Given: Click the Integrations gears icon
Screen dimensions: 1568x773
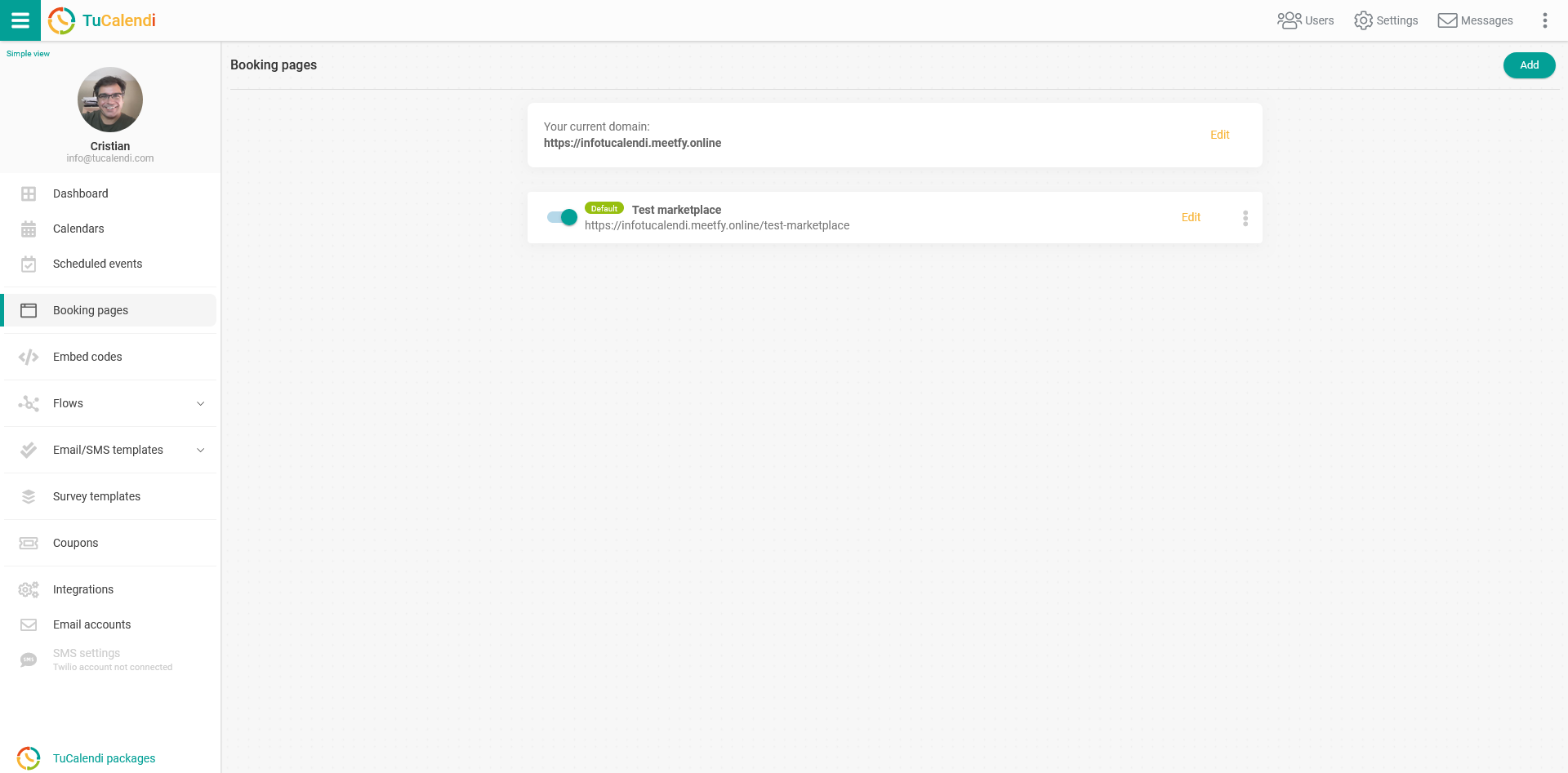Looking at the screenshot, I should pos(29,589).
